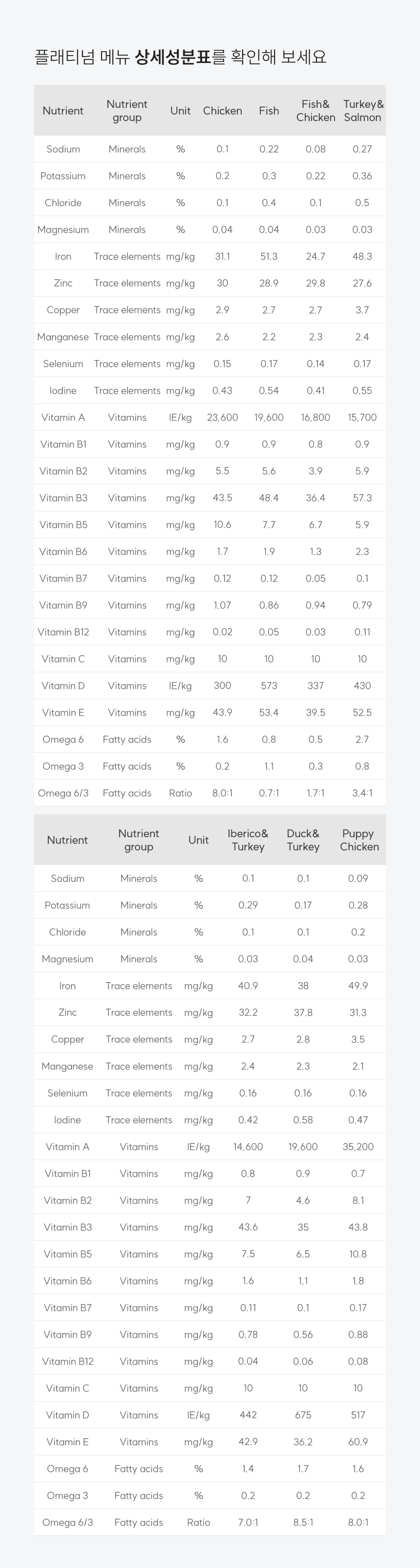
Task: Click the 3.4:1 Omega ratio cell
Action: [x=362, y=793]
